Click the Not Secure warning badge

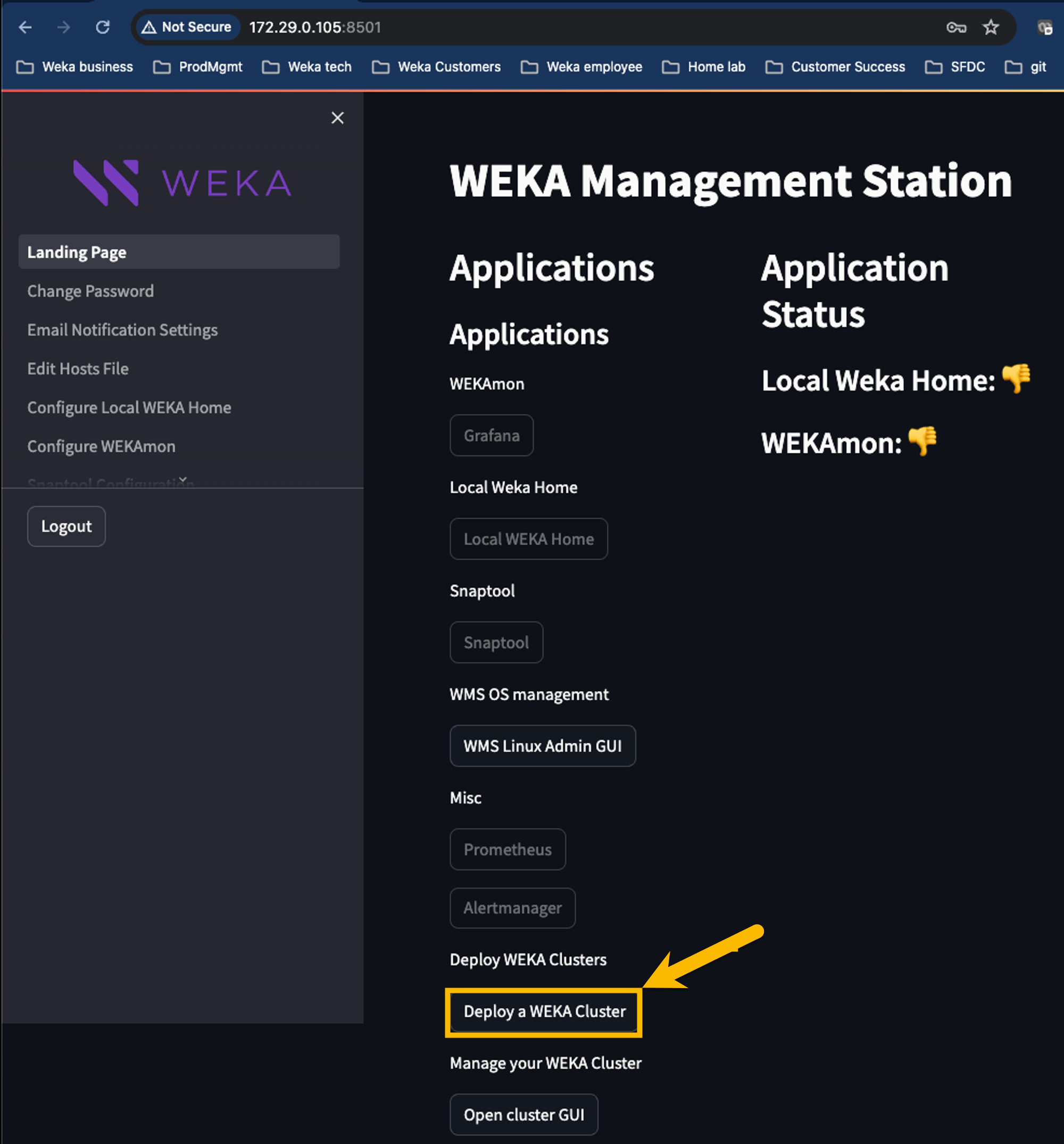pos(187,27)
